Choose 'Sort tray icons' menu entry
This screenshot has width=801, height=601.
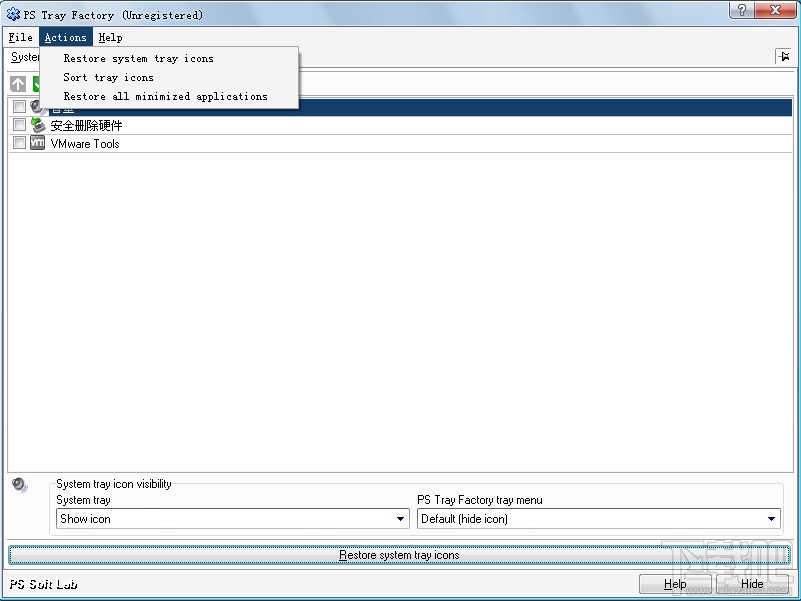(169, 77)
